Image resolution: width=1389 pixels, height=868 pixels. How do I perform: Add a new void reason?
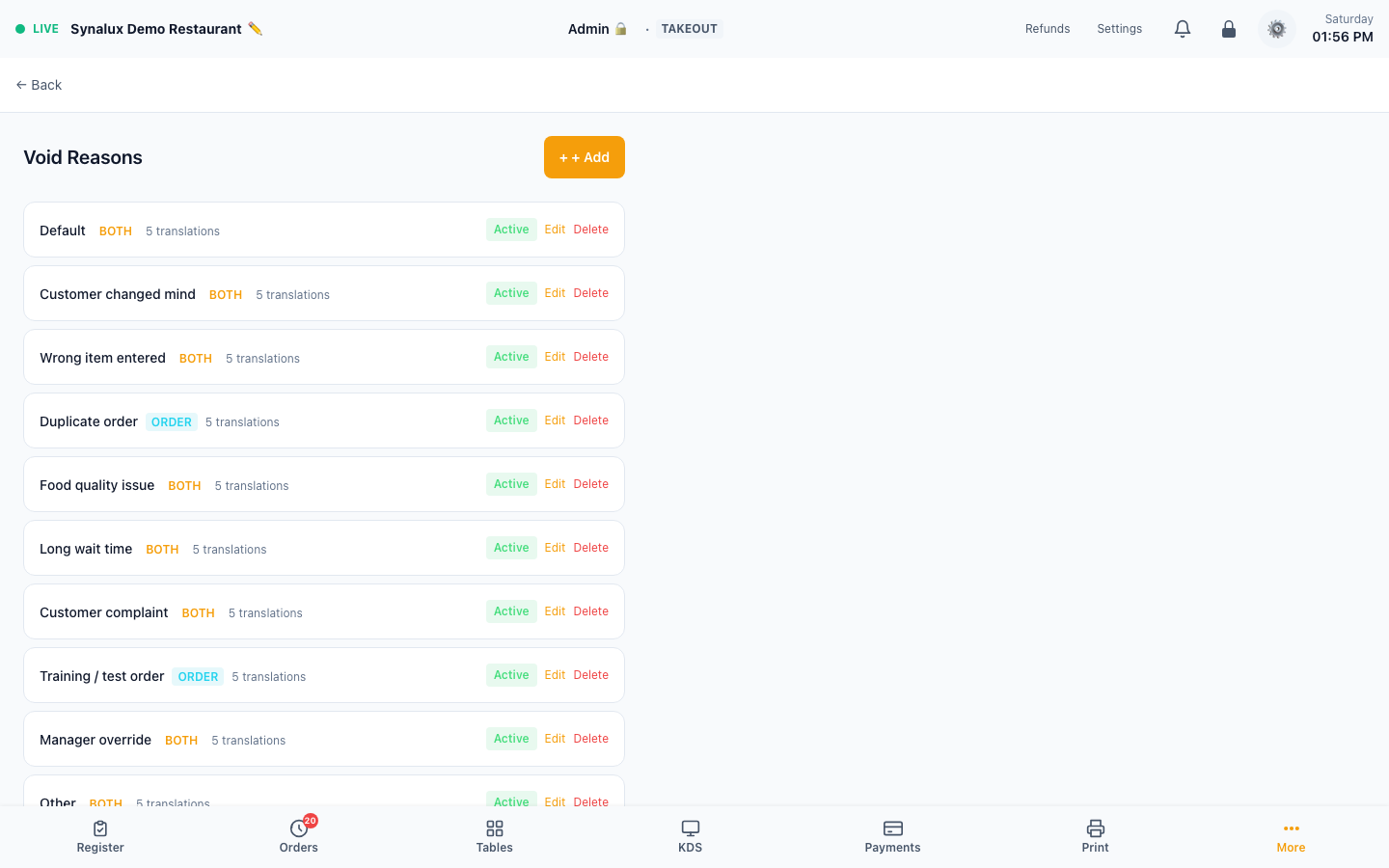point(585,157)
